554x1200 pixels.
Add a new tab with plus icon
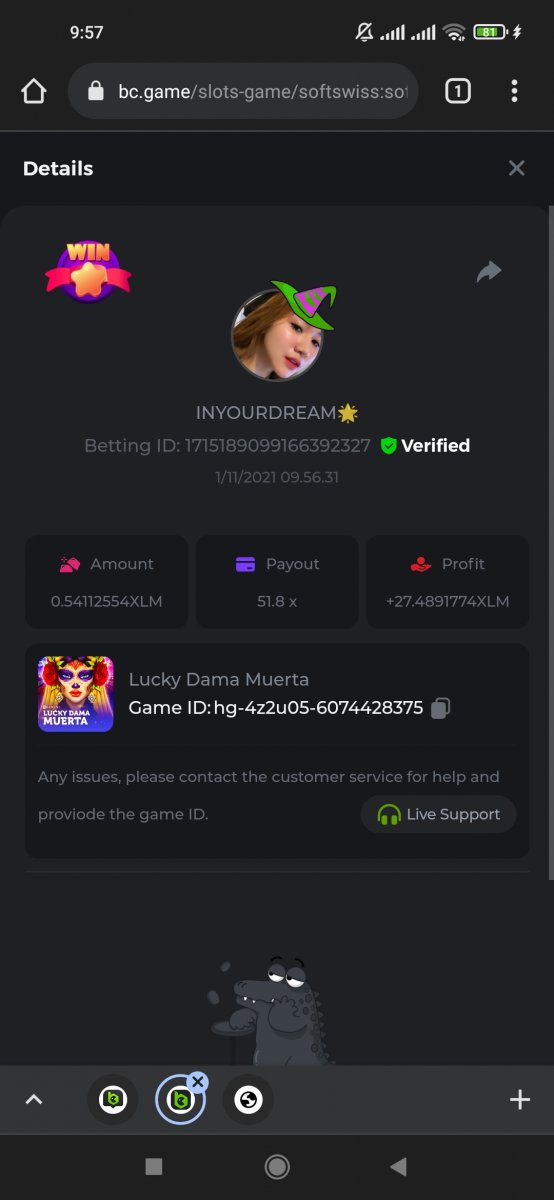point(520,1100)
